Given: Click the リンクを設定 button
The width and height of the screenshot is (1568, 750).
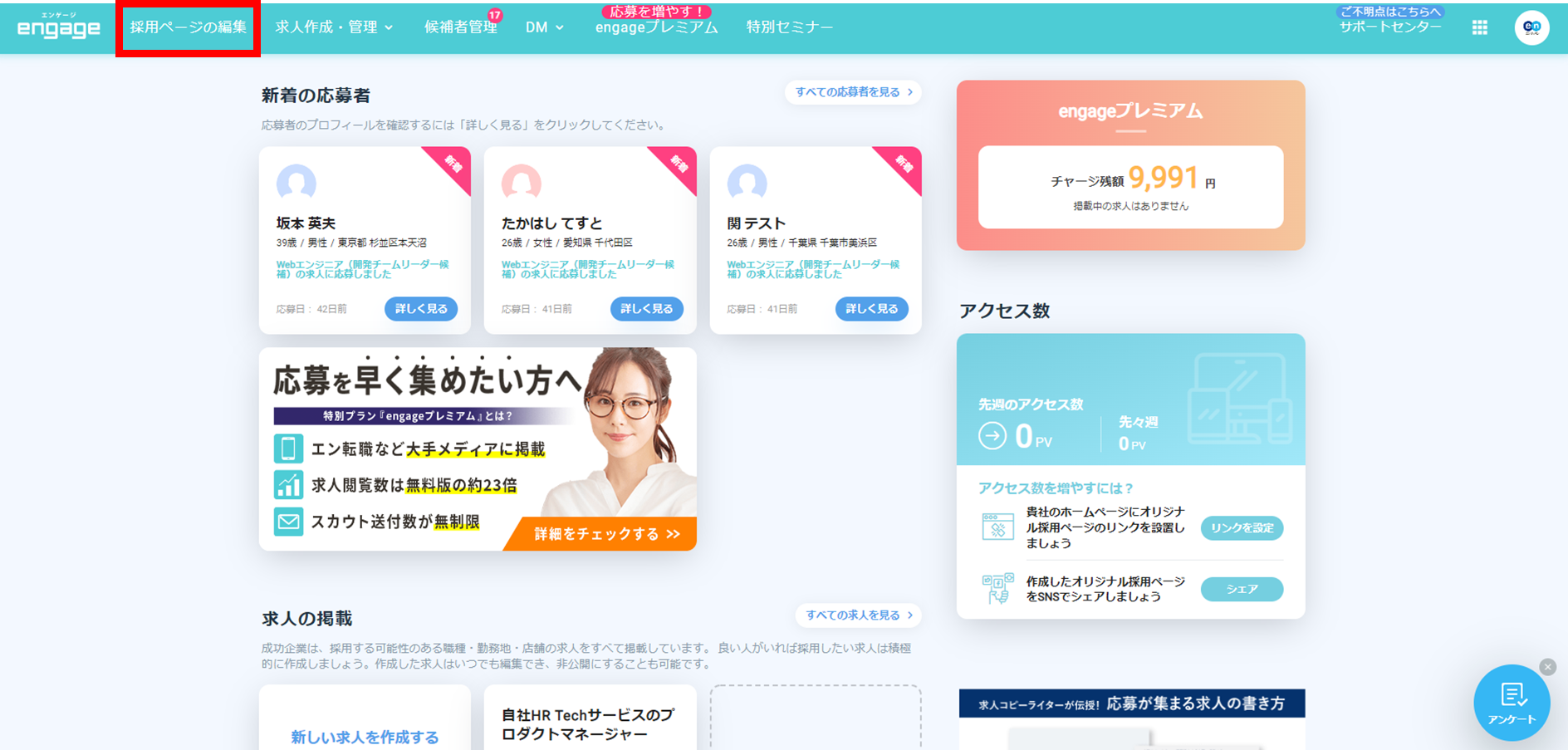Looking at the screenshot, I should tap(1242, 528).
